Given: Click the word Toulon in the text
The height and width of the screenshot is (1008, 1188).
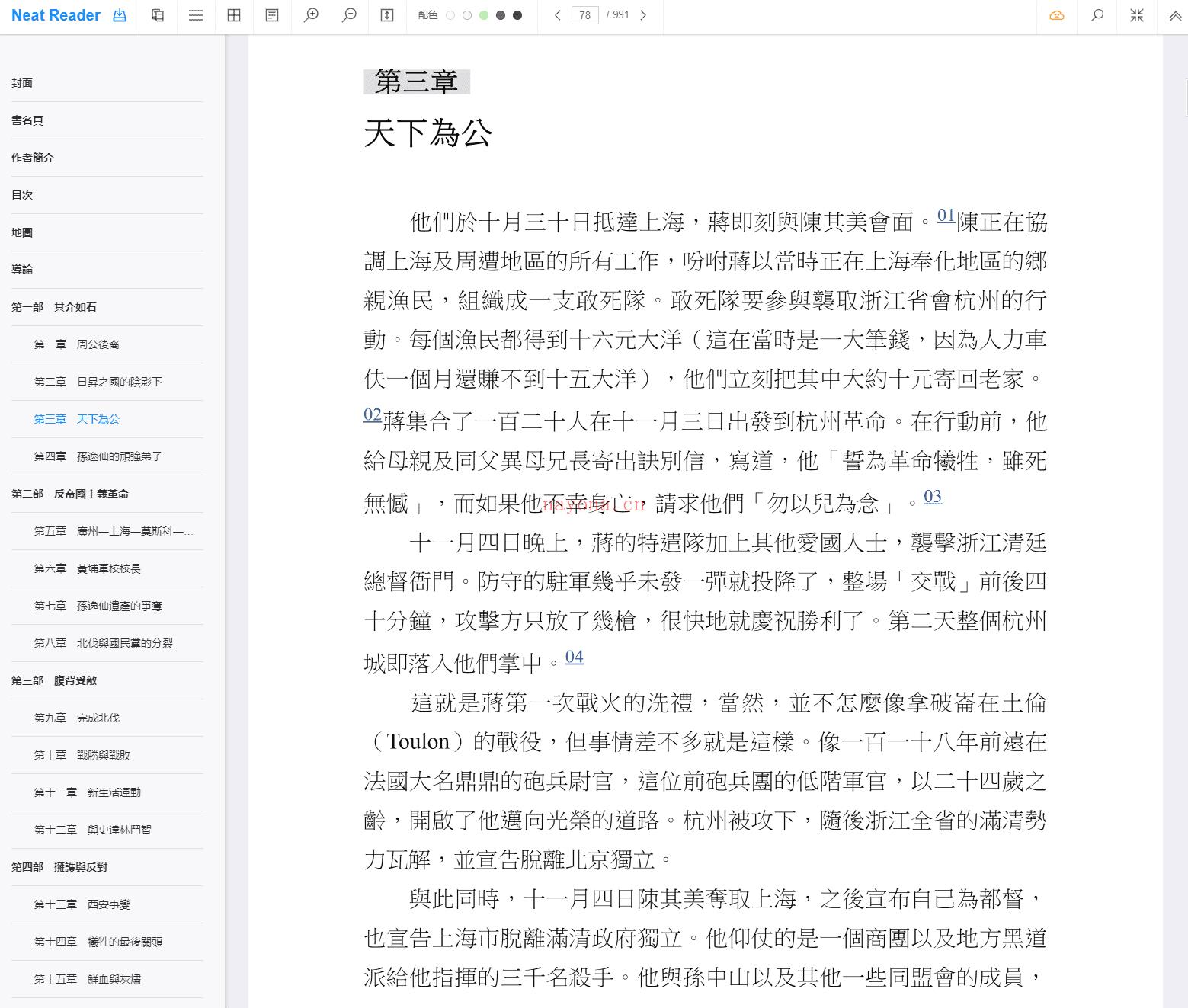Looking at the screenshot, I should tap(418, 741).
